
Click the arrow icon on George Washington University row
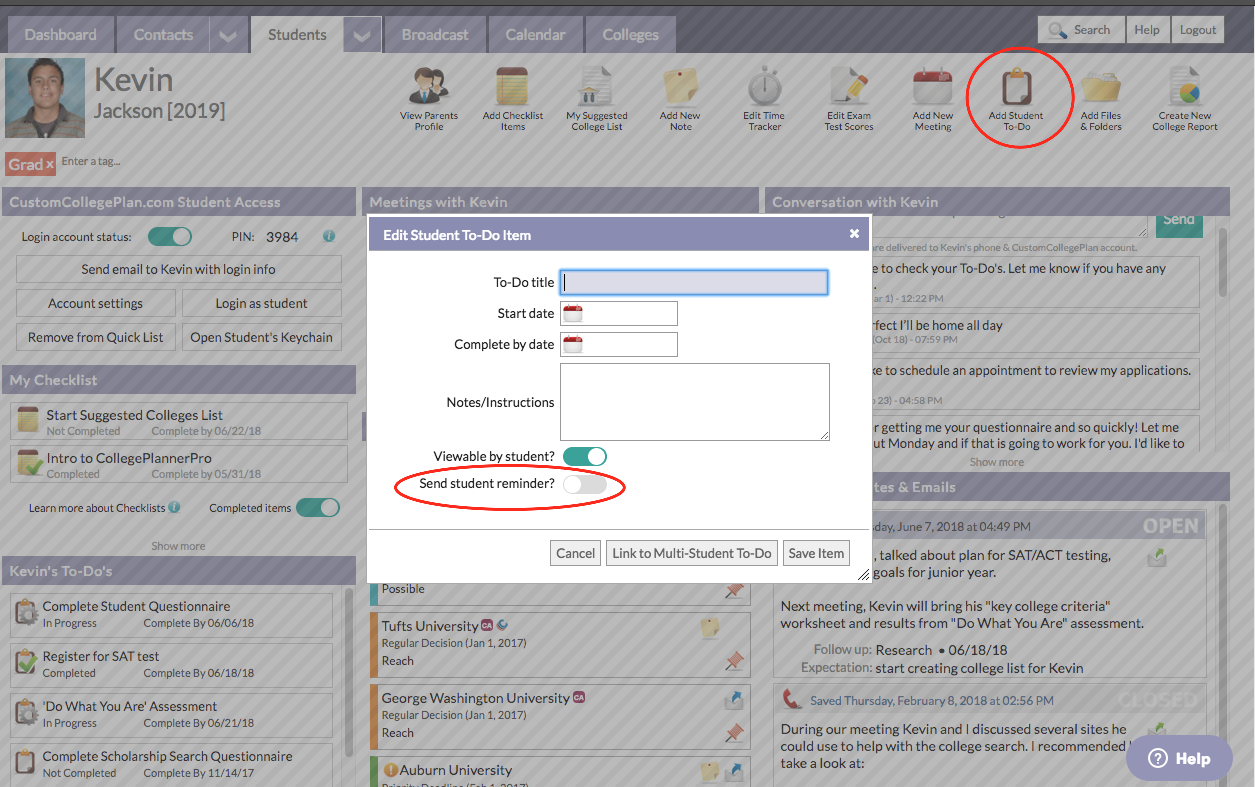pos(735,700)
